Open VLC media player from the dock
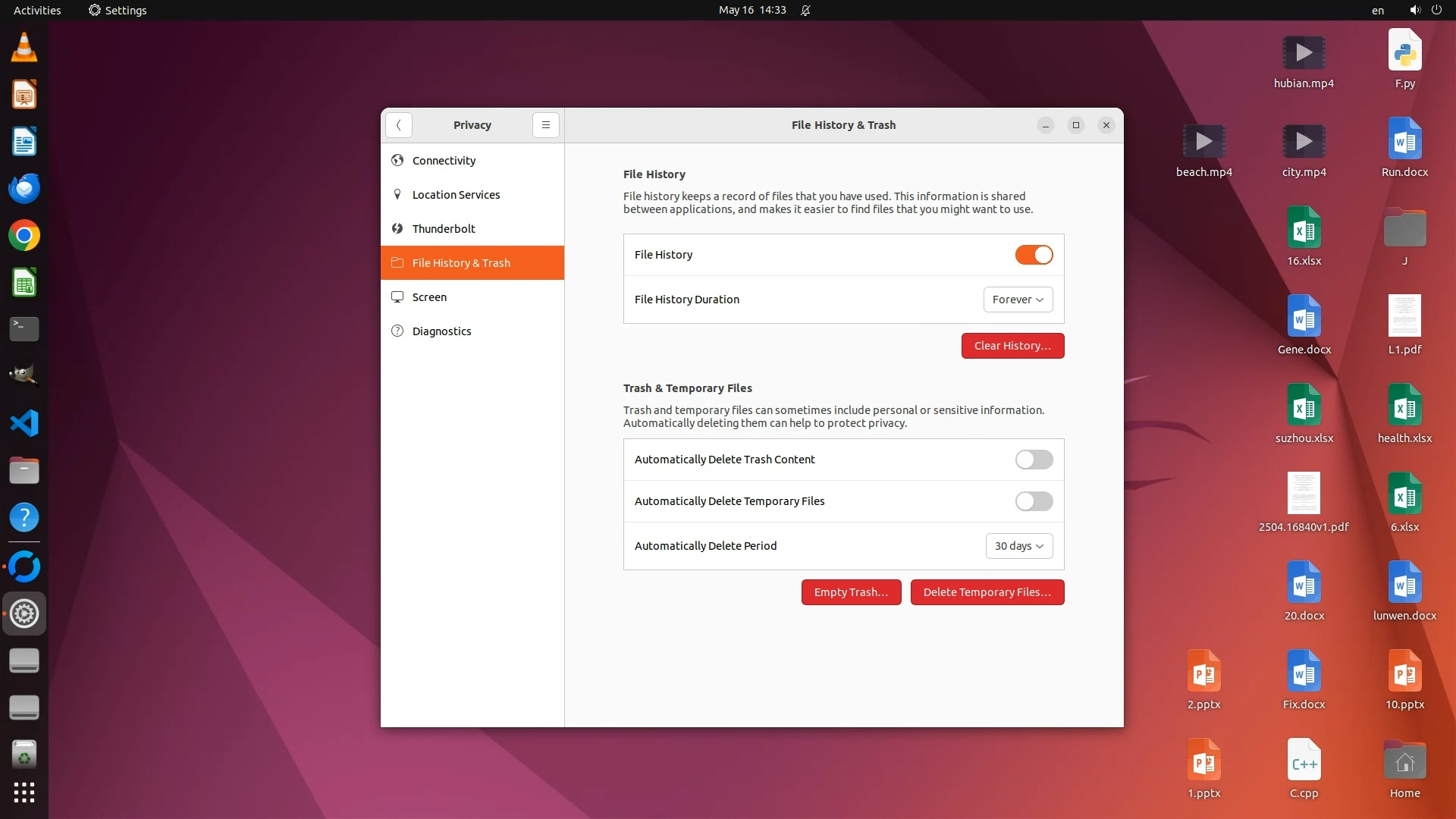 point(24,48)
